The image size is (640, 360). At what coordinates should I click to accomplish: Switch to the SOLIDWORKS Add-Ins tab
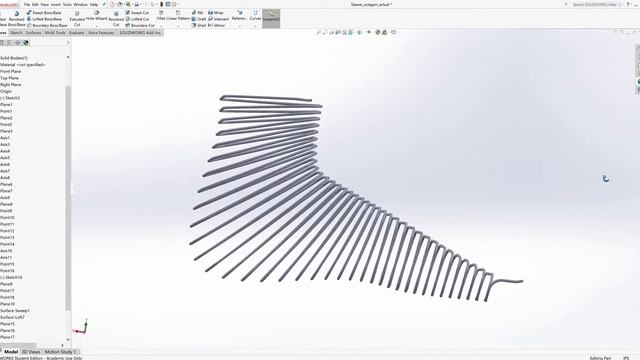[x=140, y=33]
